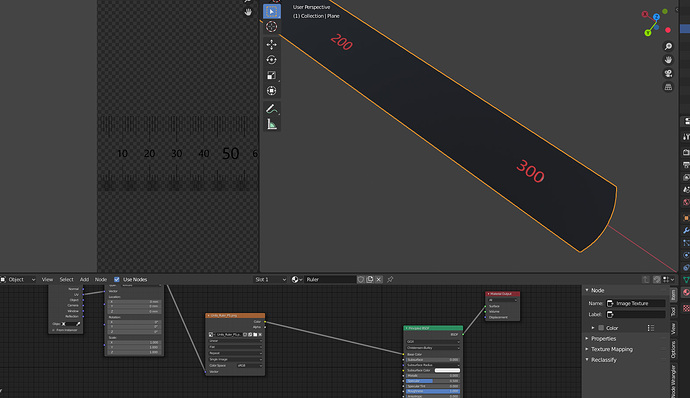Select the Move tool

[x=272, y=44]
